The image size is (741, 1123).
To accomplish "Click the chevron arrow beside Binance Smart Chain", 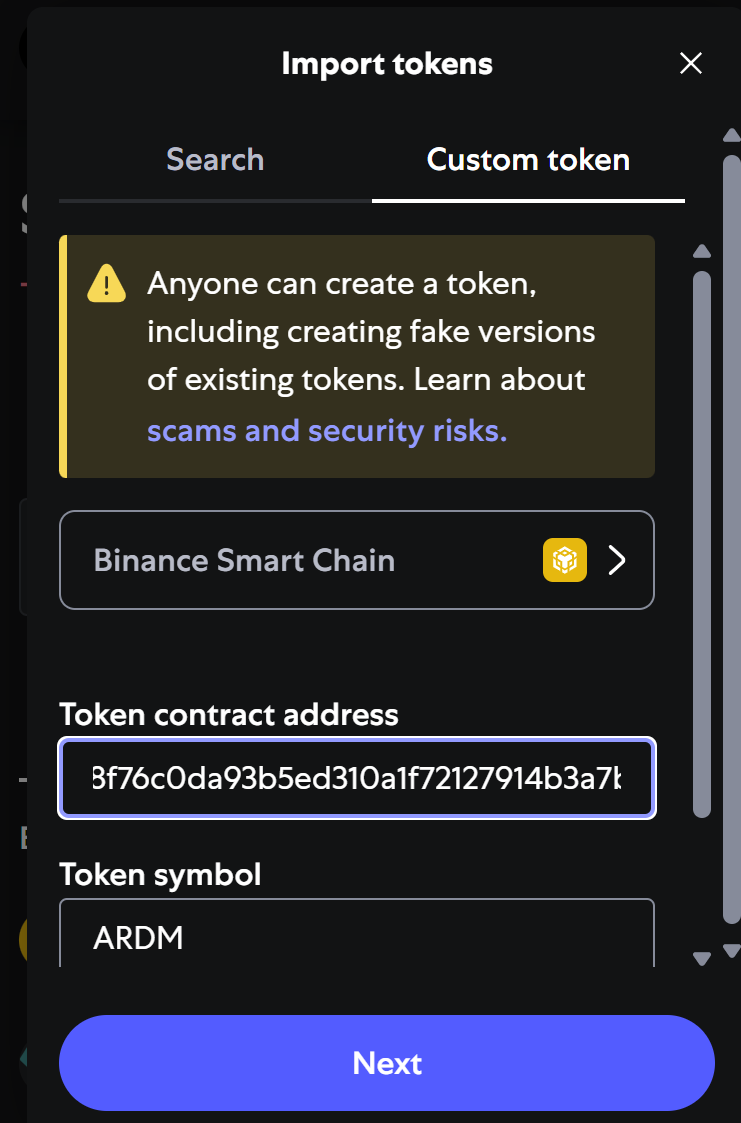I will (618, 560).
